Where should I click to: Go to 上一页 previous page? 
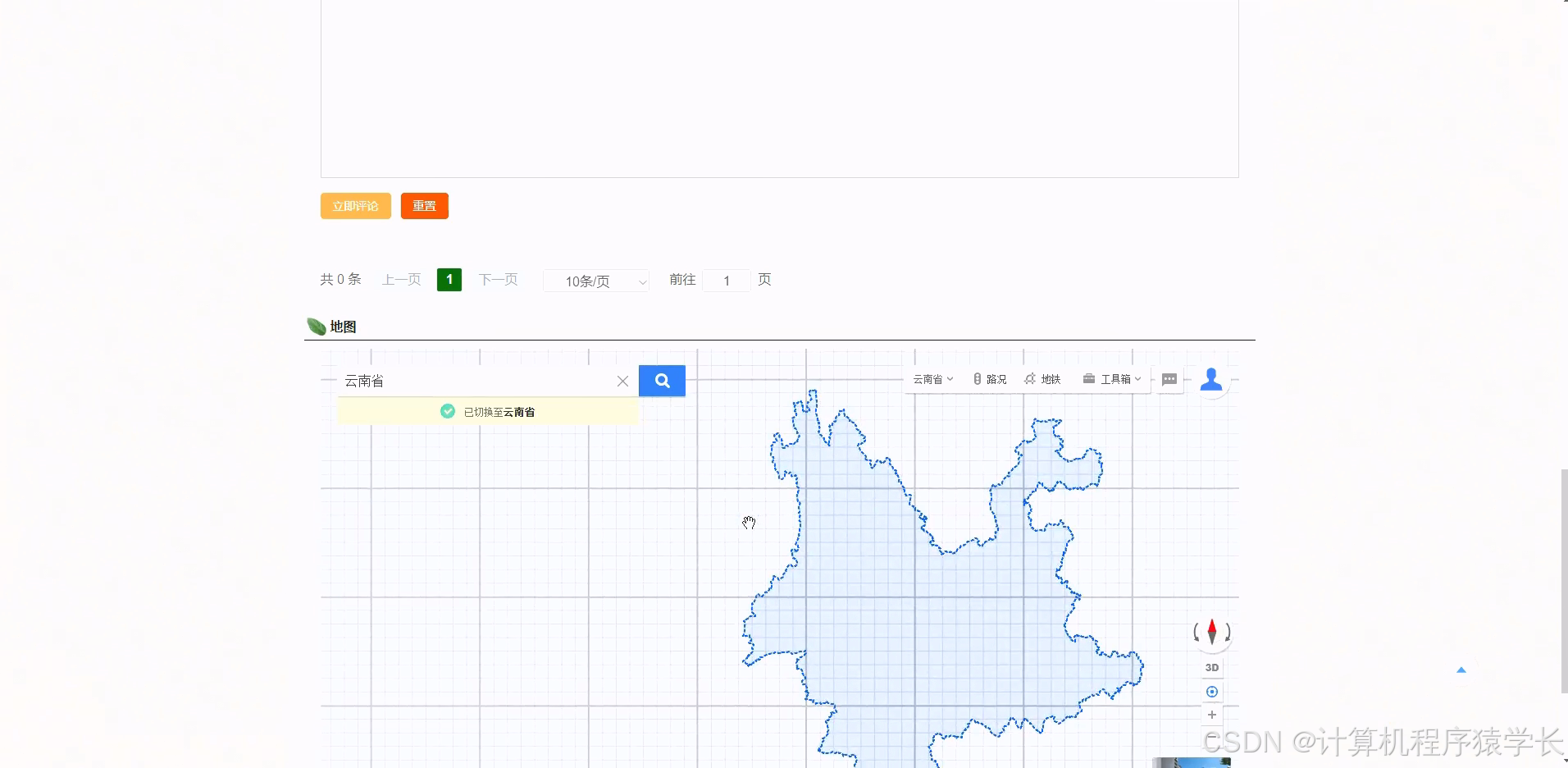pos(402,280)
